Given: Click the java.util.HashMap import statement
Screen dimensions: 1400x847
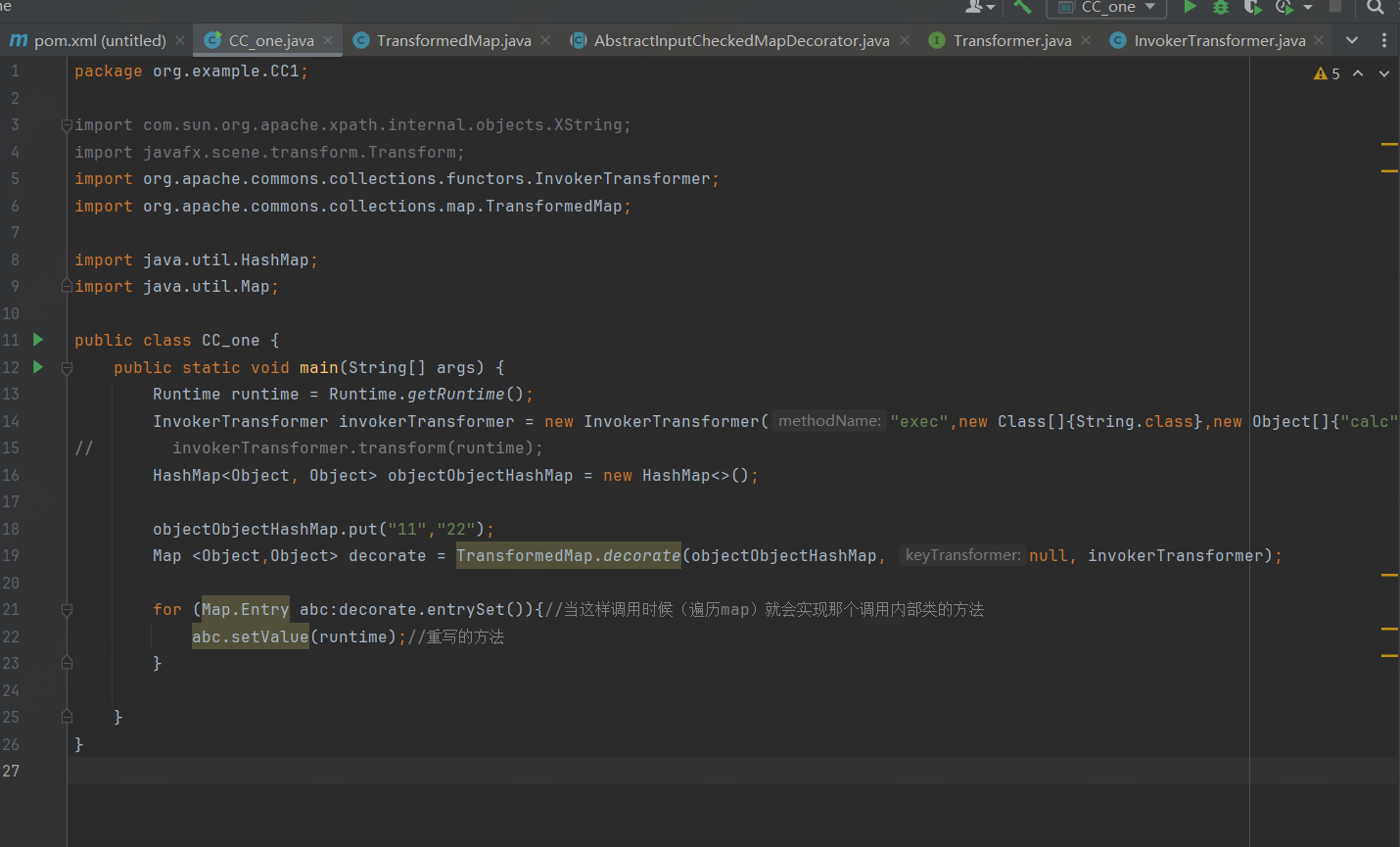Looking at the screenshot, I should coord(196,259).
